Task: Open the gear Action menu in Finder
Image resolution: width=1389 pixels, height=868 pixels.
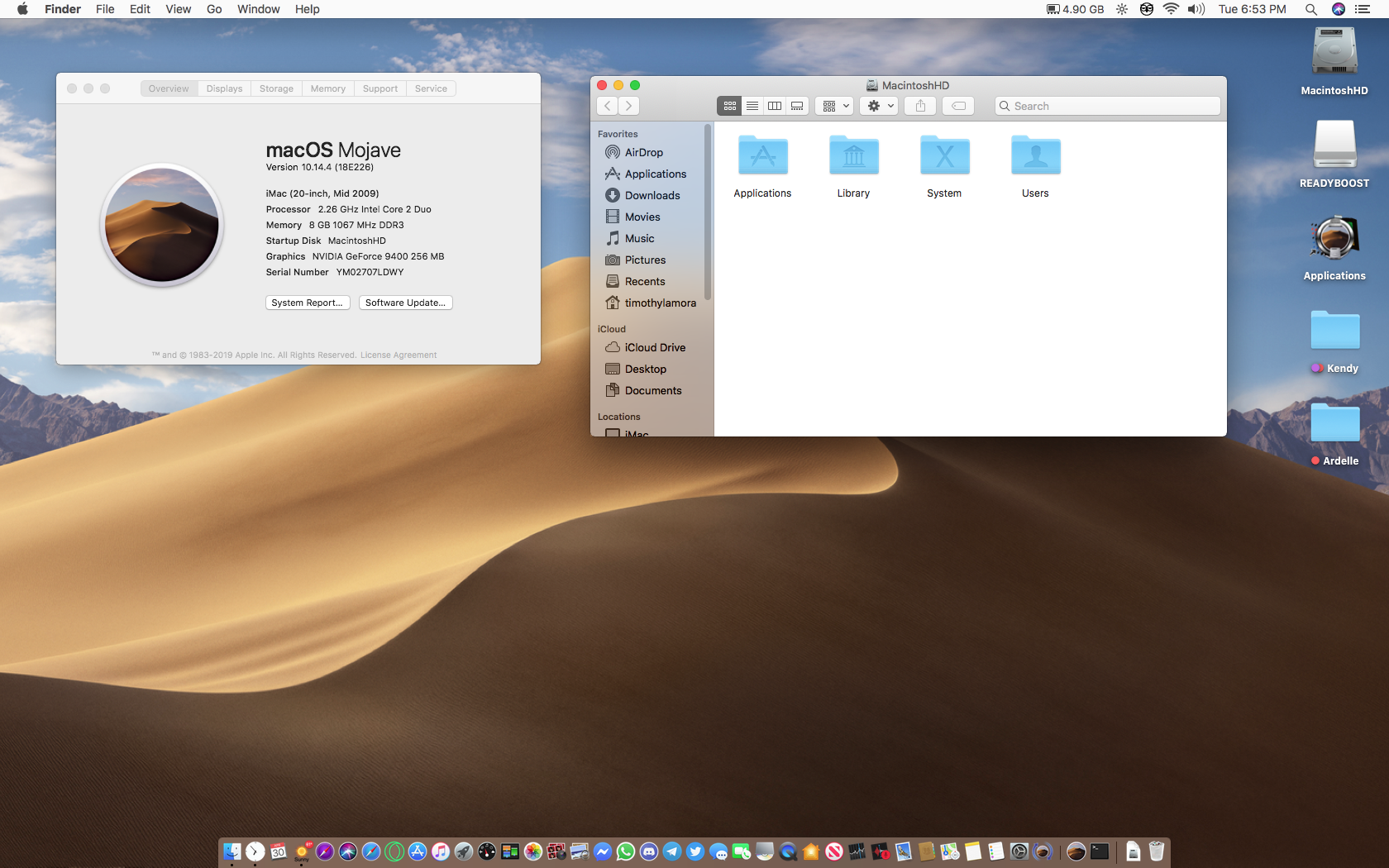Action: 879,106
